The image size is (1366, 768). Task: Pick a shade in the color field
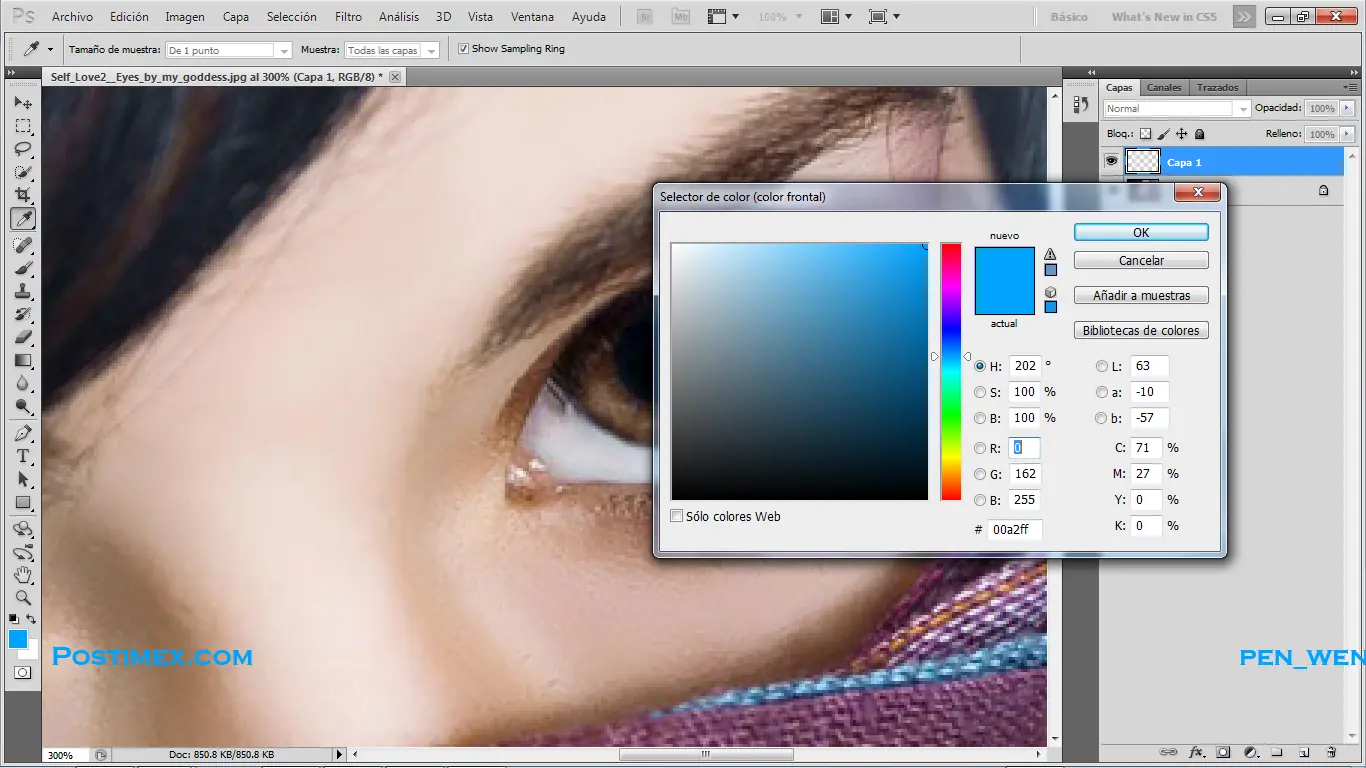coord(800,371)
